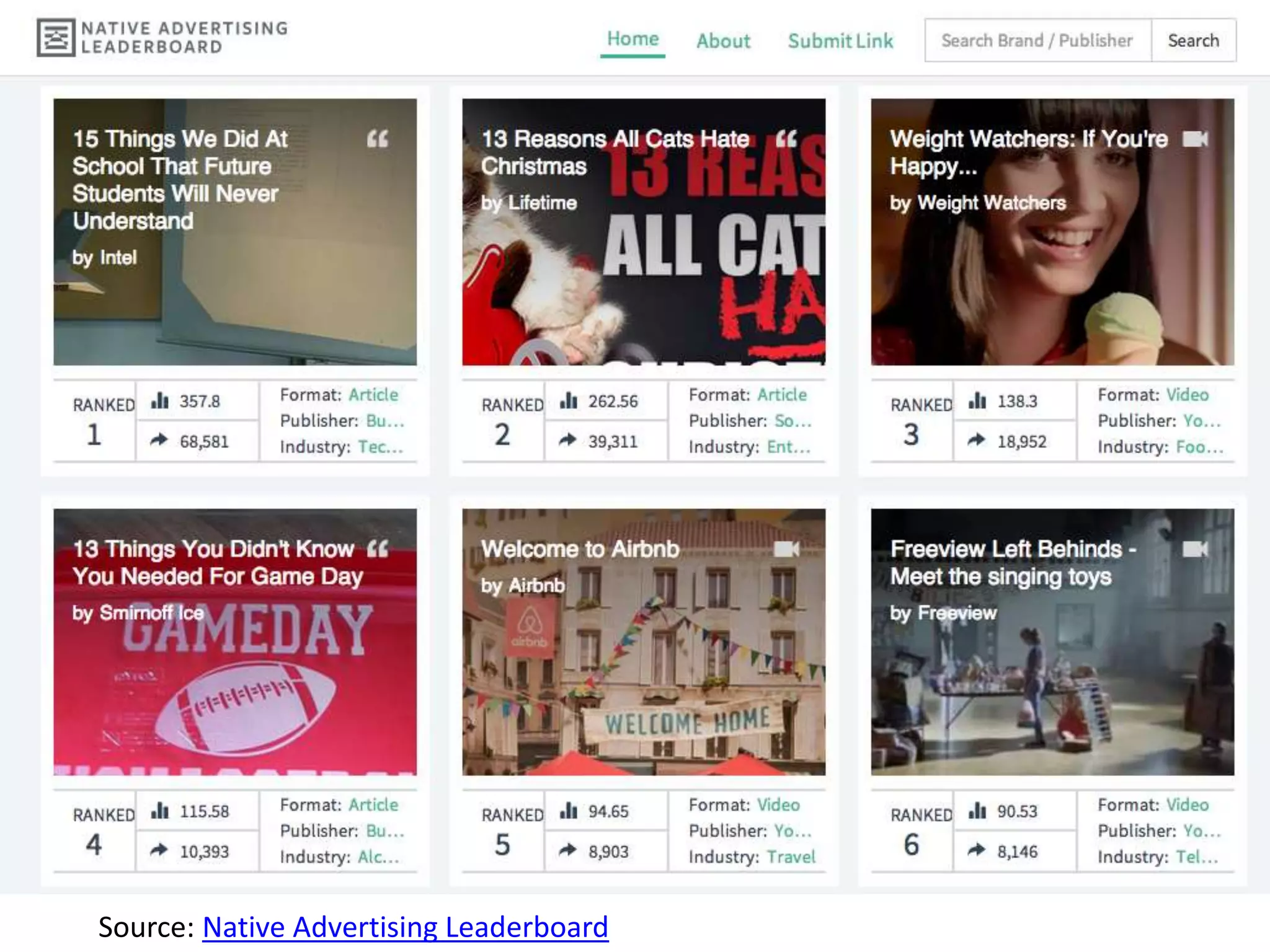
Task: Click the share arrow icon next to 8,146
Action: click(x=977, y=850)
